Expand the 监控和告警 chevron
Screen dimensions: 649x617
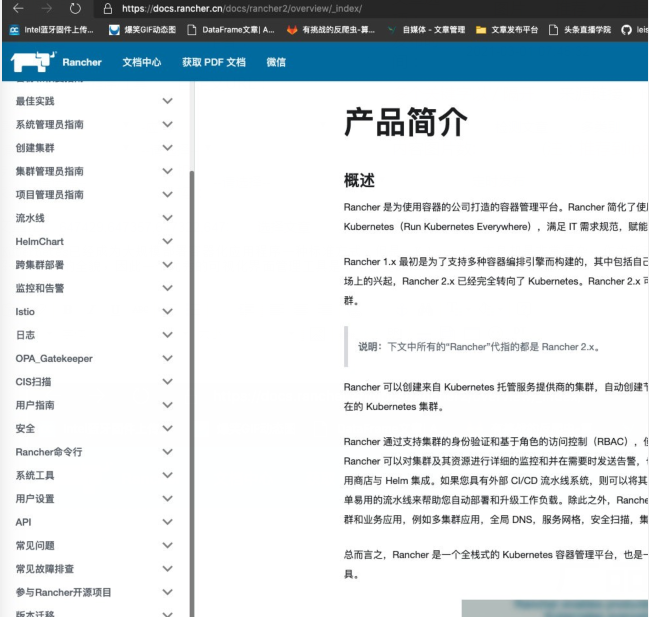[167, 288]
